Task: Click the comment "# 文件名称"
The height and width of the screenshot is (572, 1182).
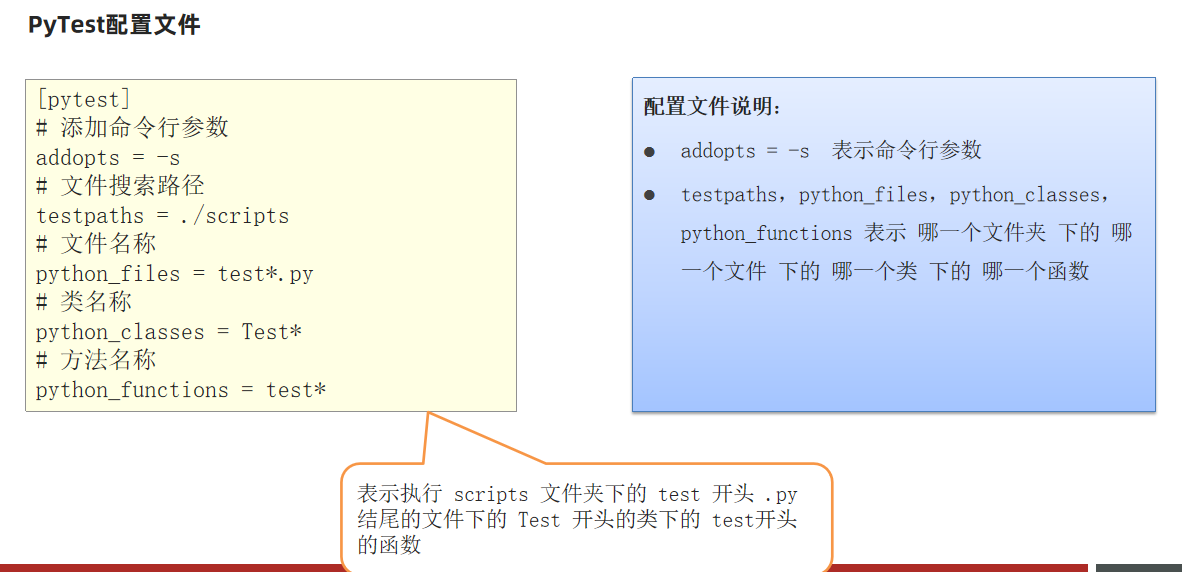Action: coord(96,244)
